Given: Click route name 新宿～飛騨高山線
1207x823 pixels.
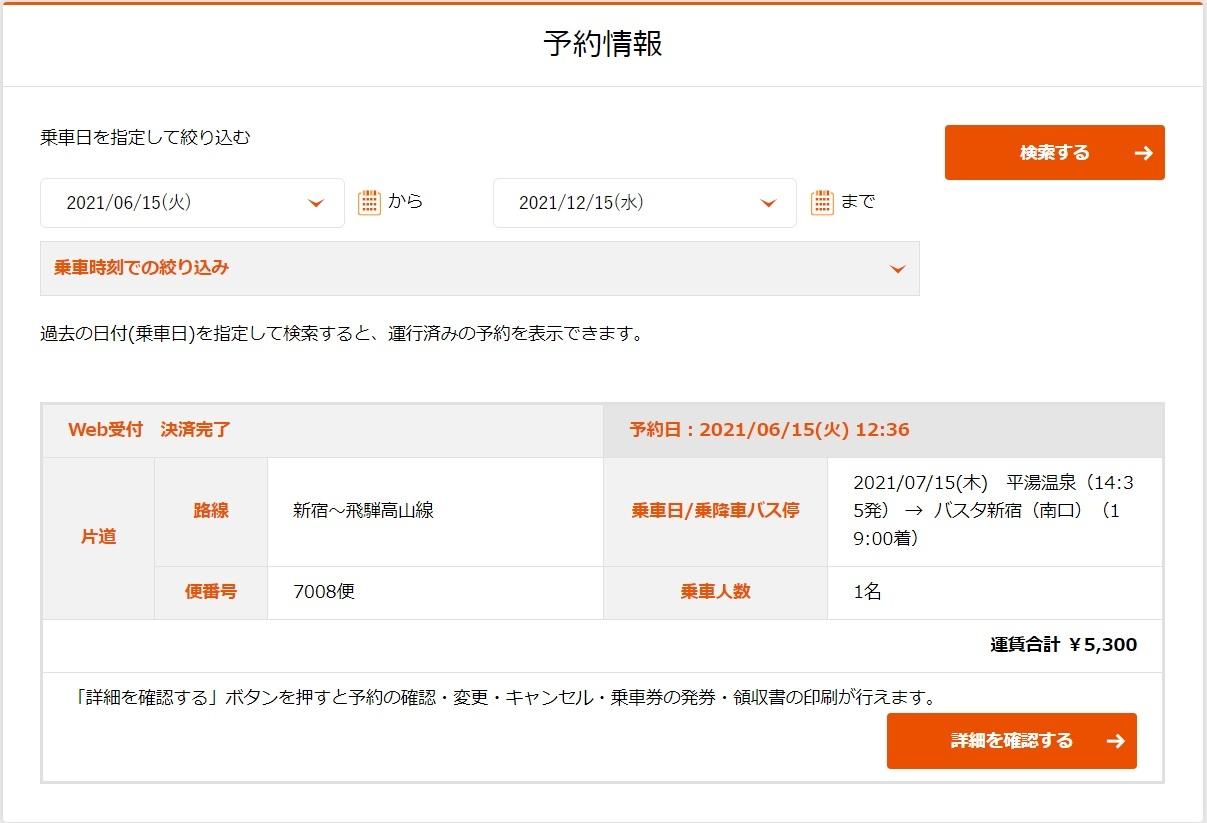Looking at the screenshot, I should (x=363, y=511).
